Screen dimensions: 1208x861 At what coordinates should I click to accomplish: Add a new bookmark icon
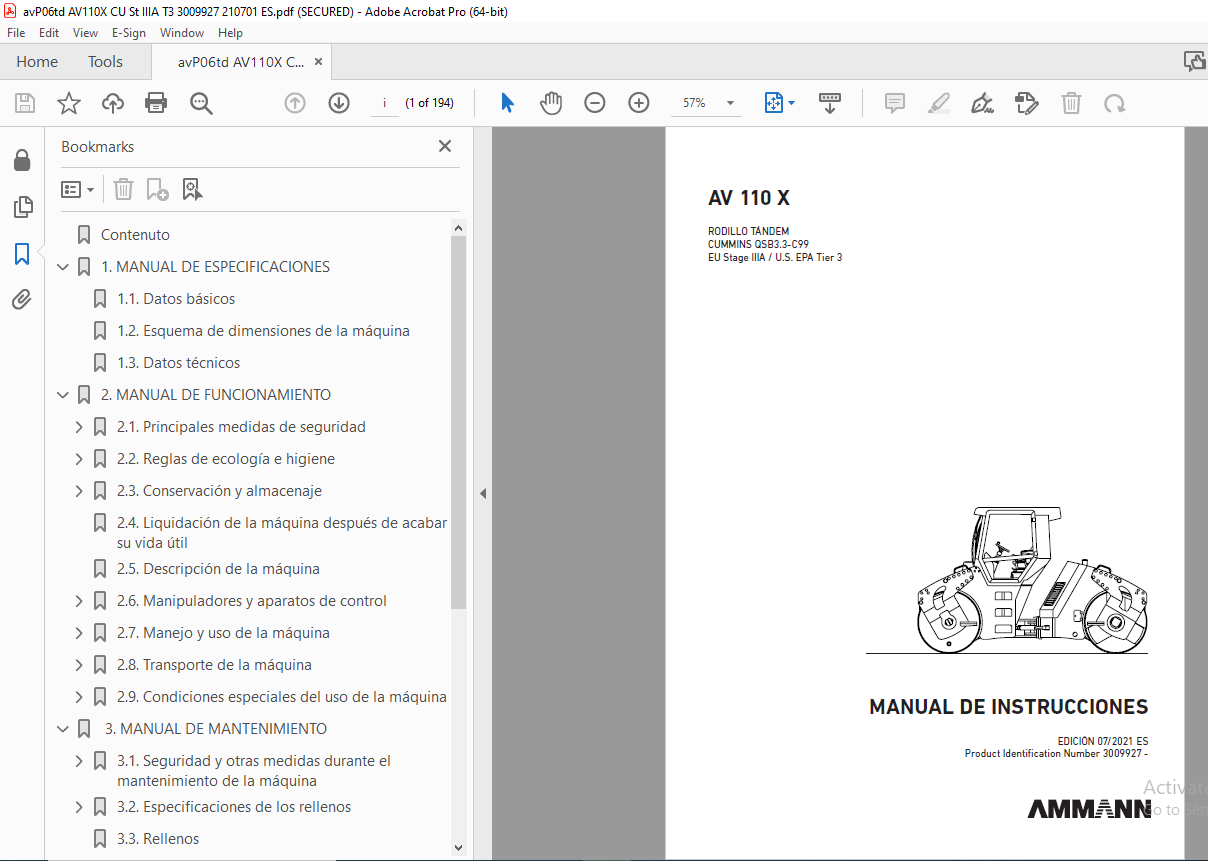[157, 189]
